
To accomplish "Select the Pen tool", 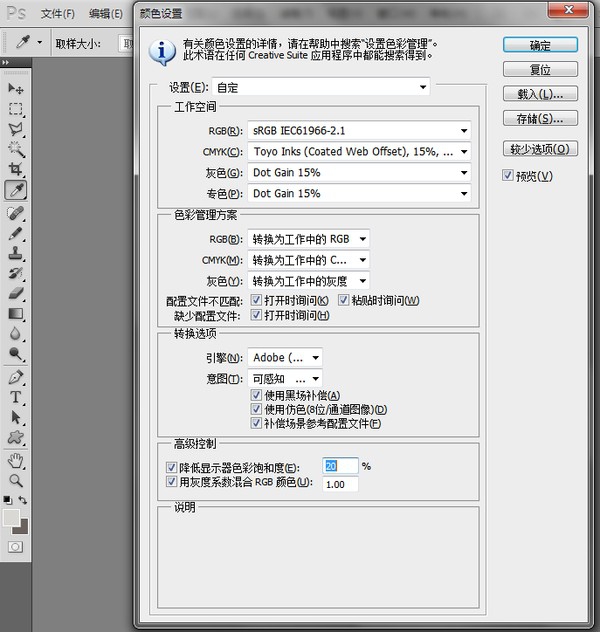I will pos(16,377).
